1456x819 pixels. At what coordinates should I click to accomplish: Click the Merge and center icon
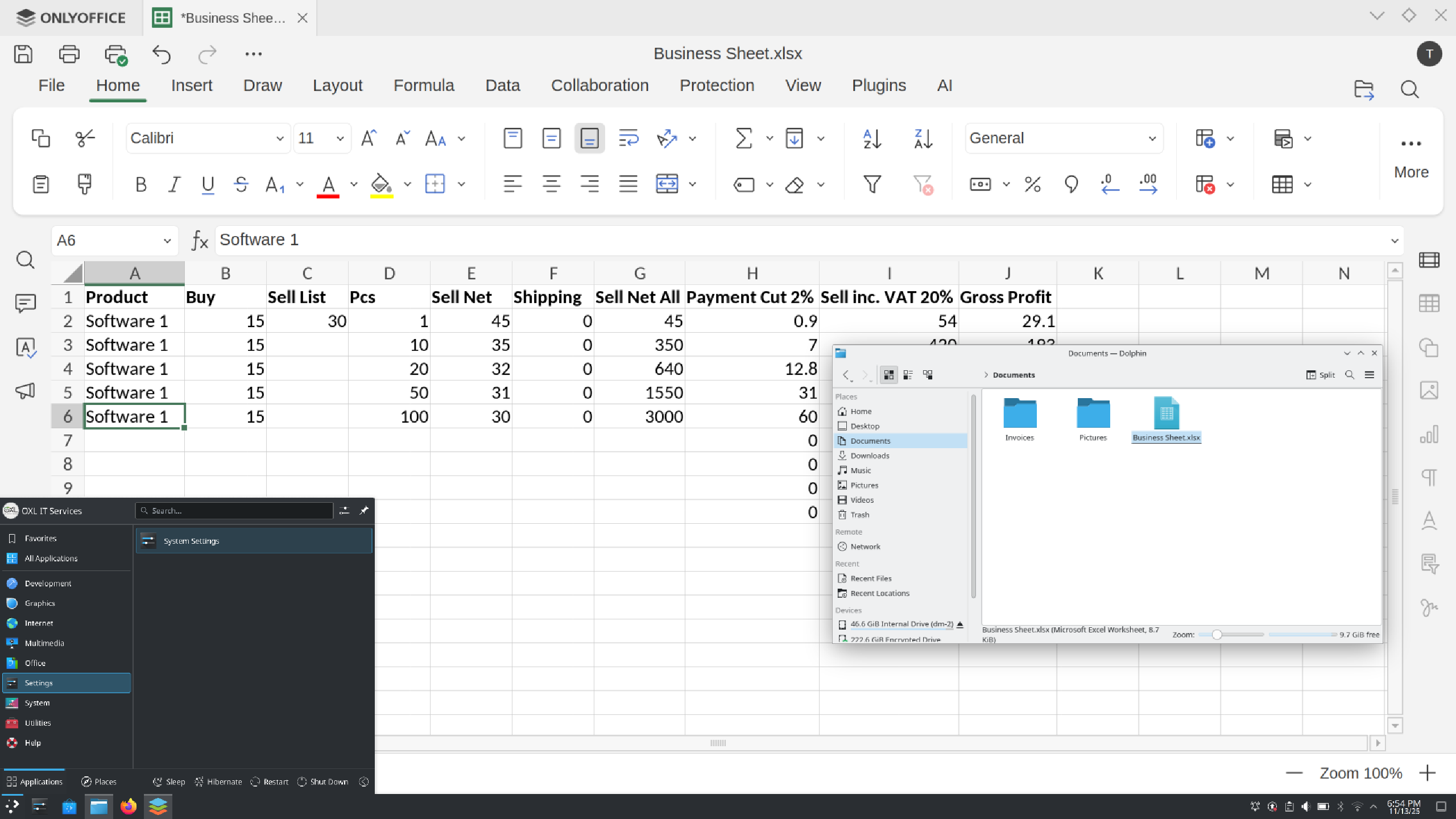click(x=667, y=184)
